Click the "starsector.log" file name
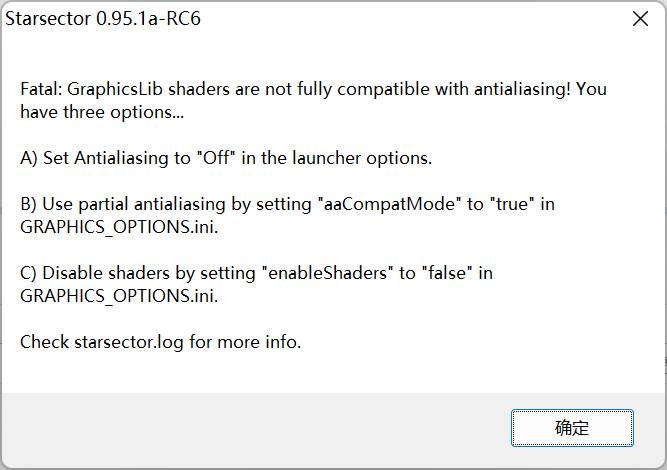Image resolution: width=667 pixels, height=470 pixels. pyautogui.click(x=129, y=342)
